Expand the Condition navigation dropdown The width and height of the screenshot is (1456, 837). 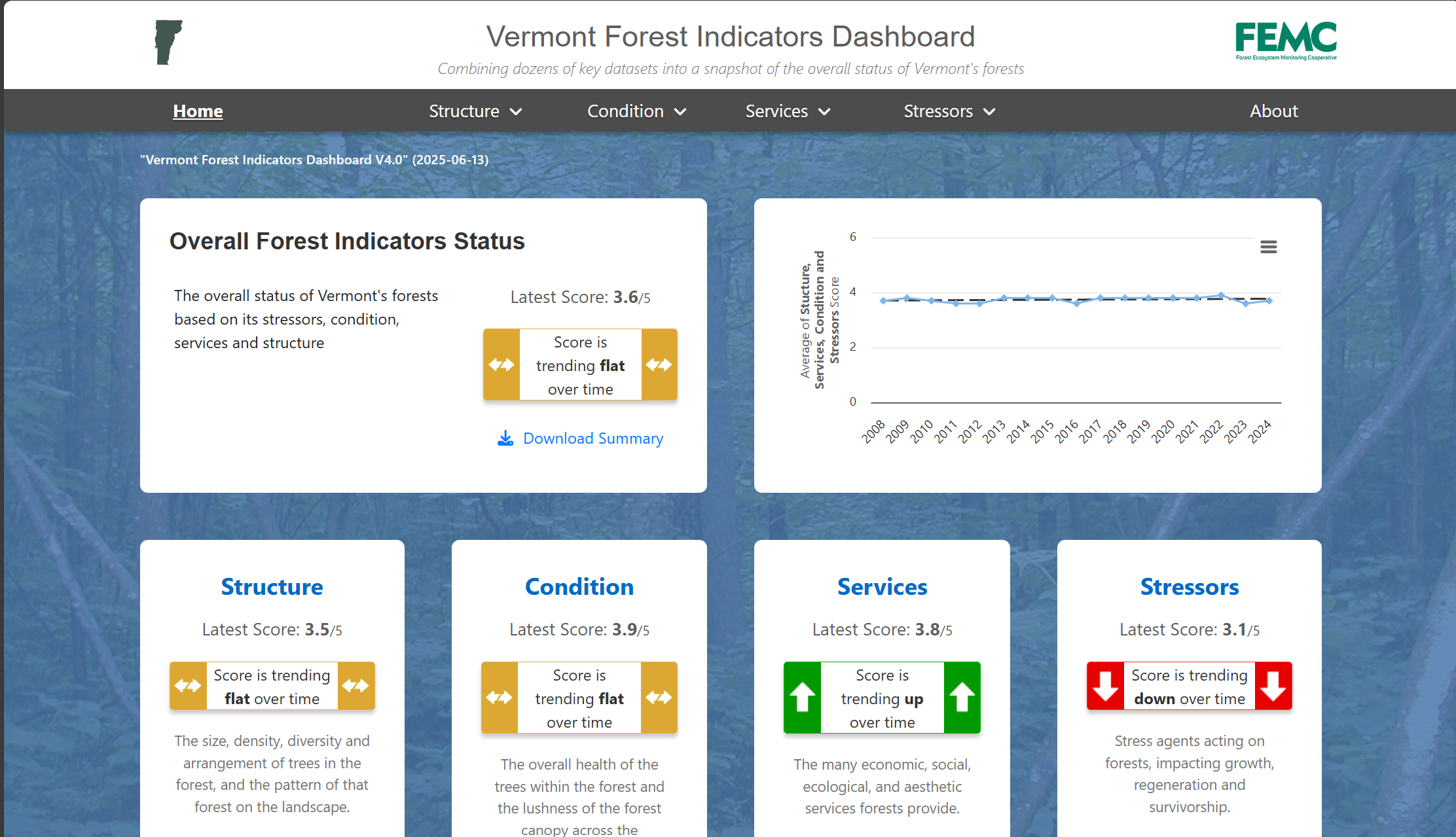point(636,111)
